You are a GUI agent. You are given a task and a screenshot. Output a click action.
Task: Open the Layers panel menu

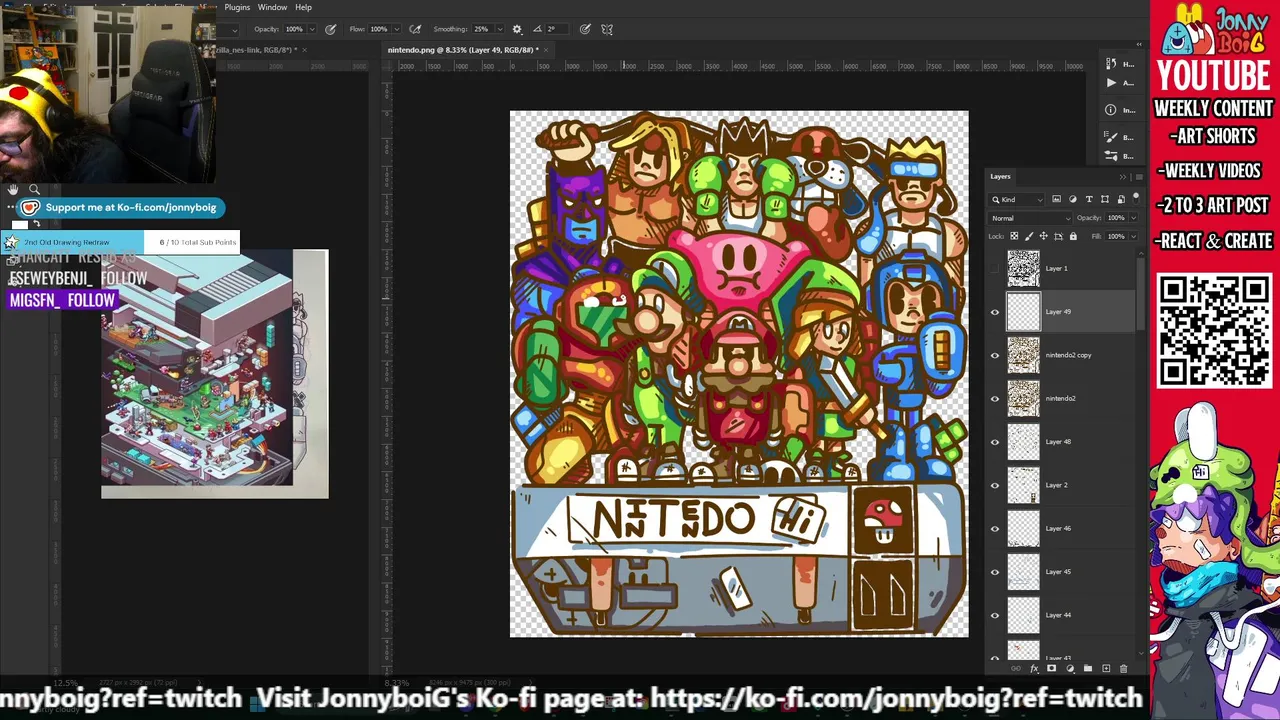point(1138,177)
